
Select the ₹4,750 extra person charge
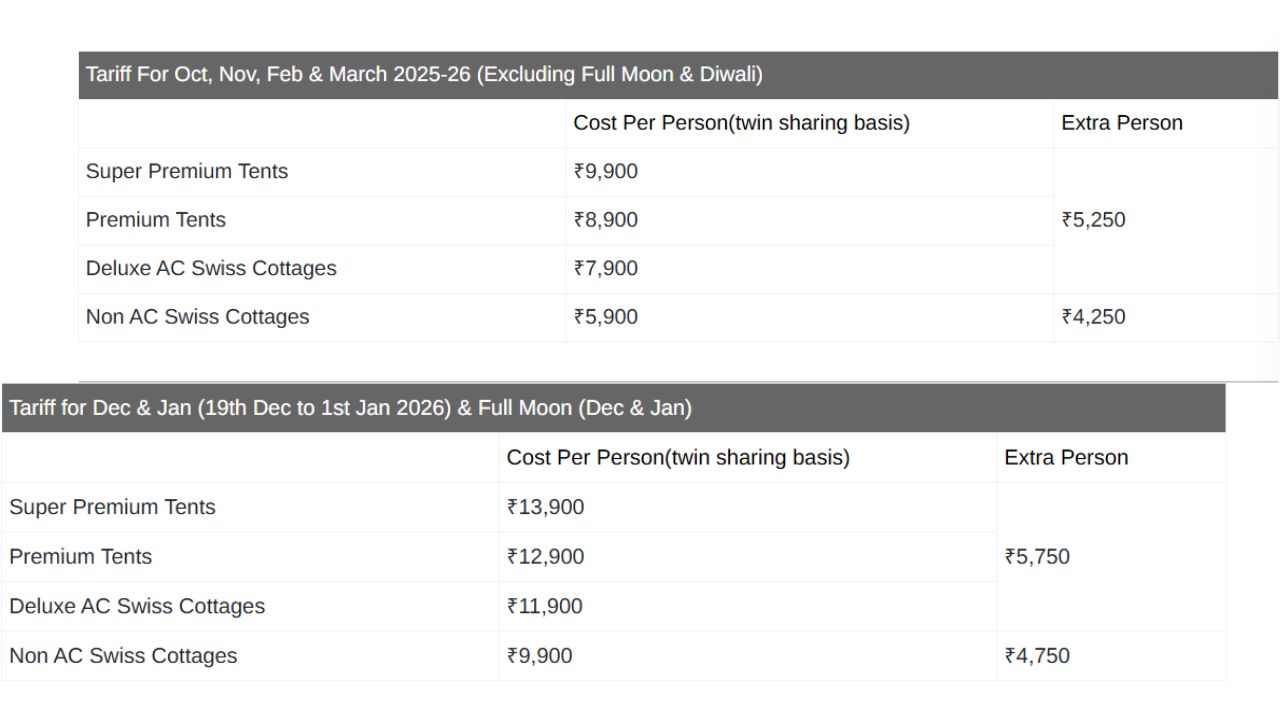(1037, 656)
